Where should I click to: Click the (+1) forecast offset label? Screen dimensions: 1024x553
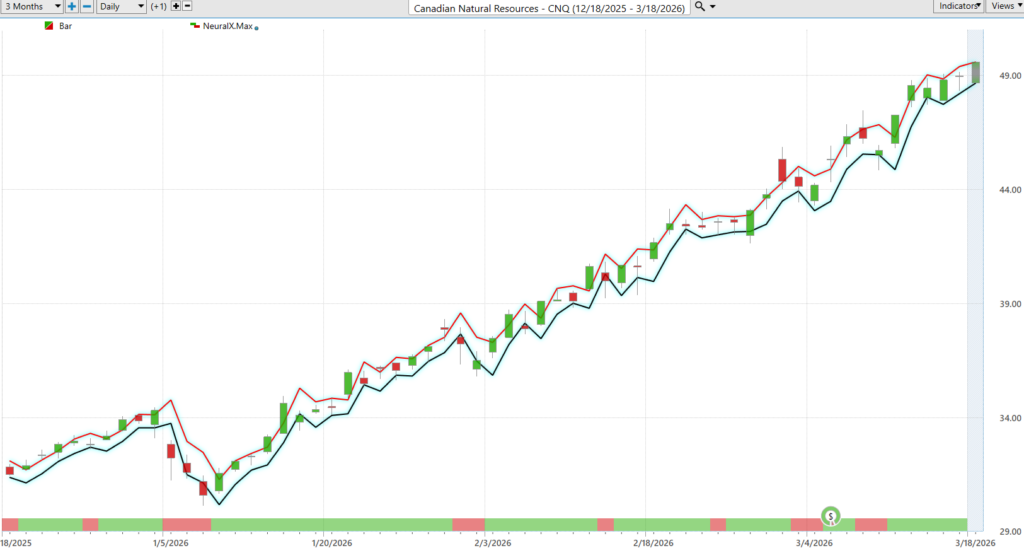click(x=159, y=7)
